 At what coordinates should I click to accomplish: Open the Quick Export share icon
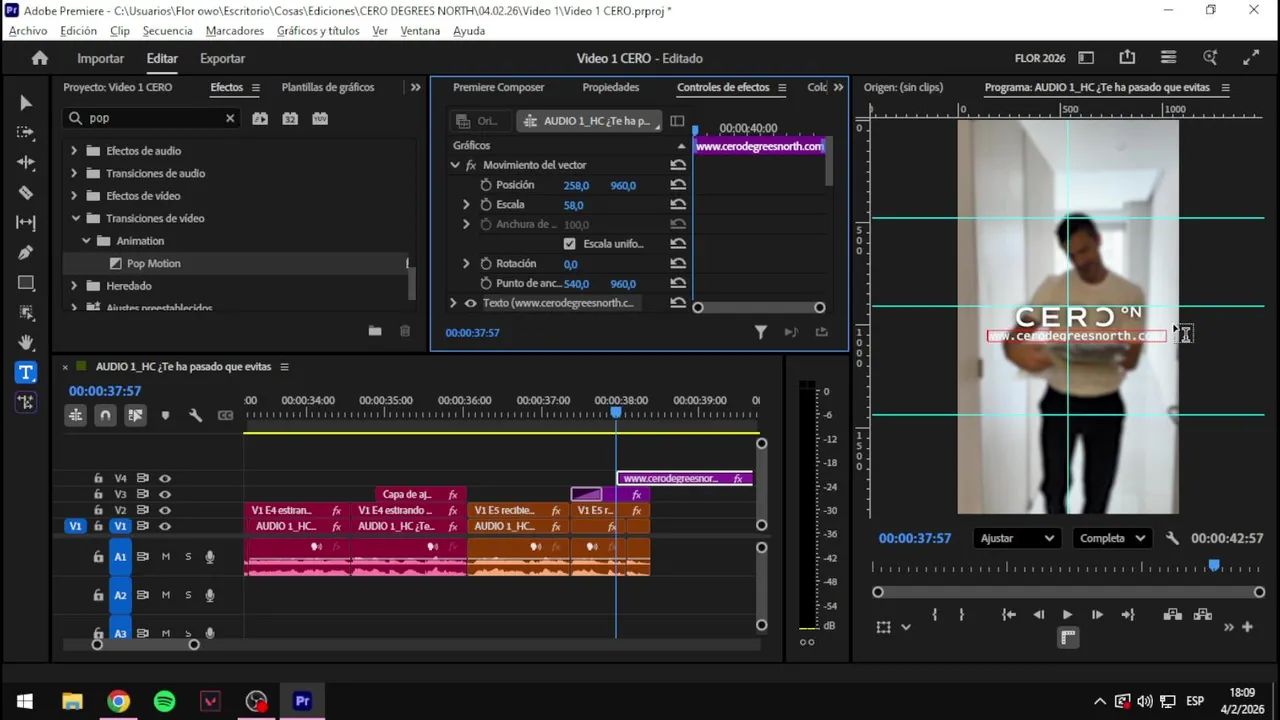pos(1127,58)
